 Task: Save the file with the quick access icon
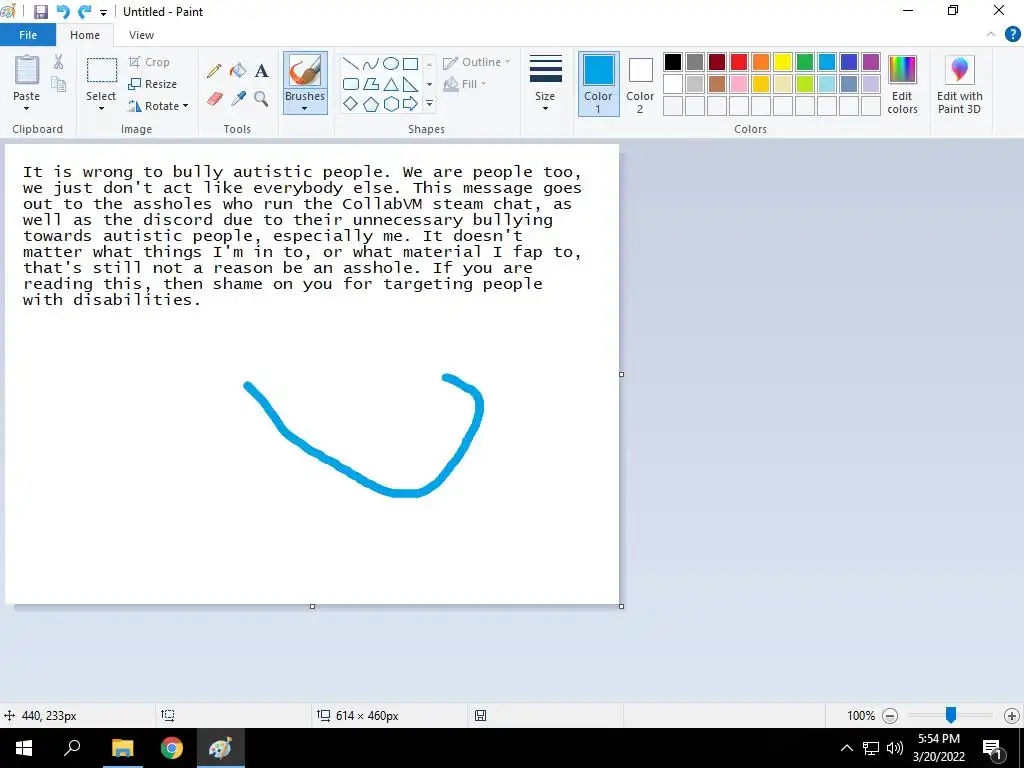tap(40, 12)
